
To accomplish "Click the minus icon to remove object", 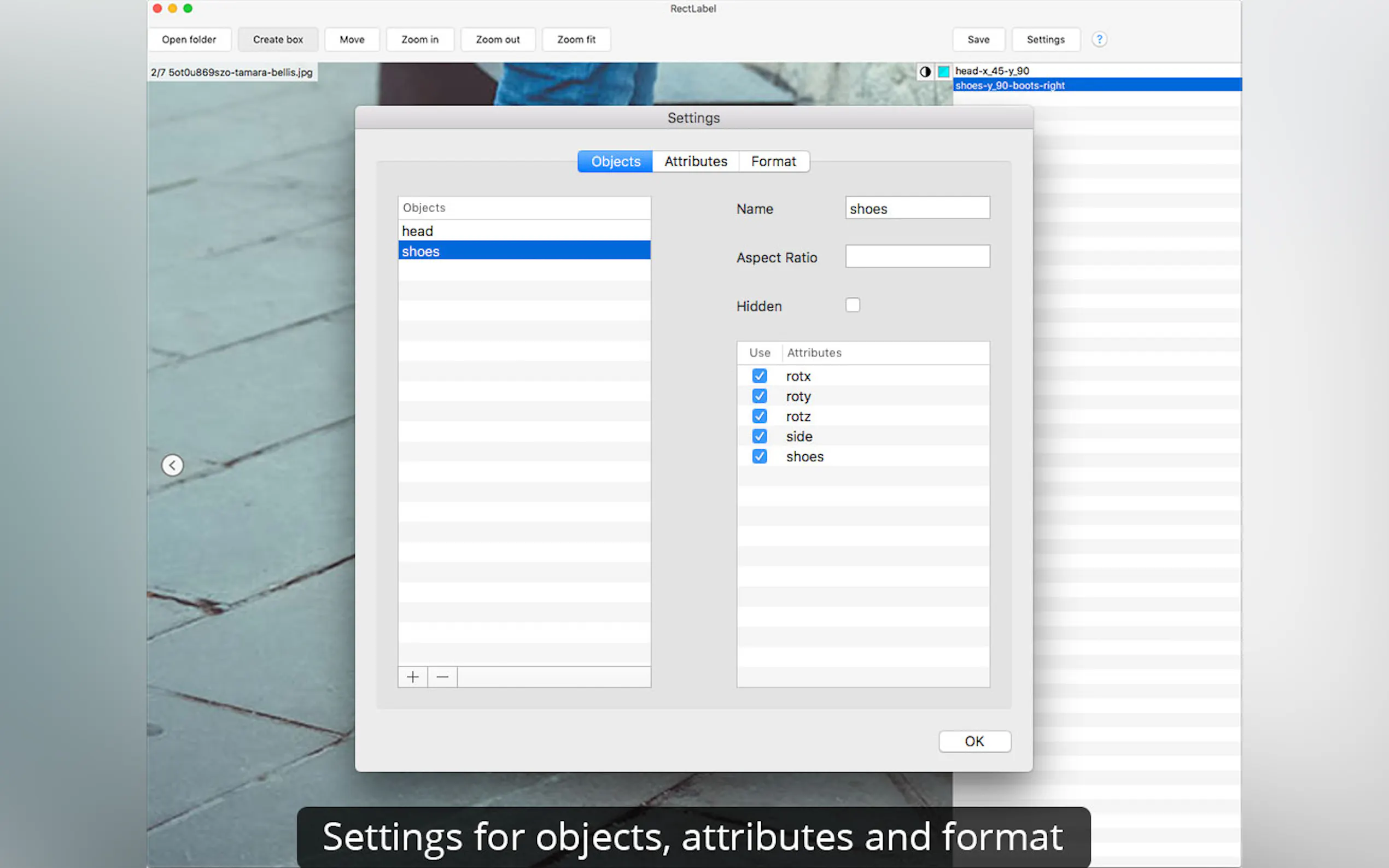I will pos(442,677).
